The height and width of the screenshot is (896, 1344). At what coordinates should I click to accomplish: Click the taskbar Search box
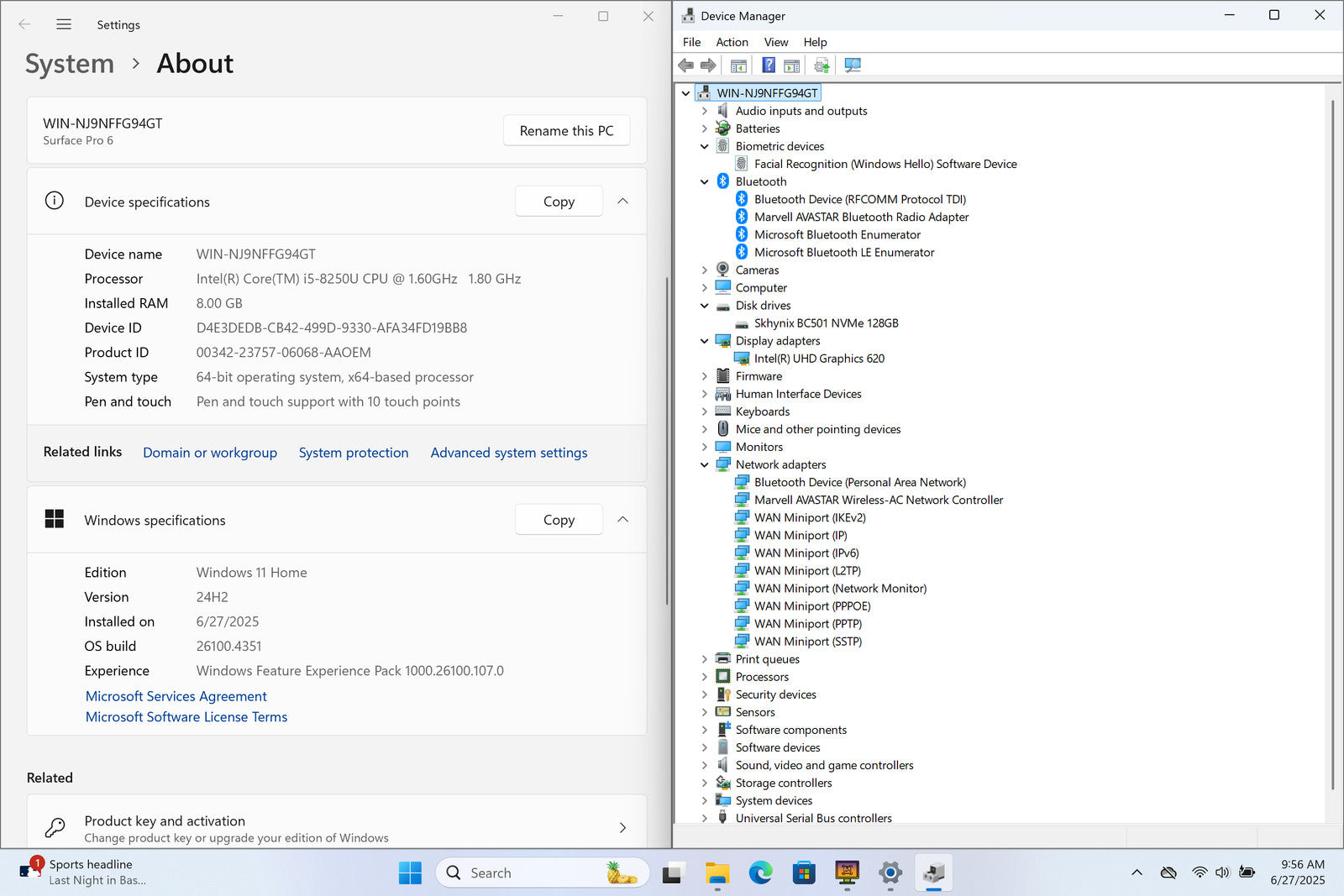click(543, 873)
